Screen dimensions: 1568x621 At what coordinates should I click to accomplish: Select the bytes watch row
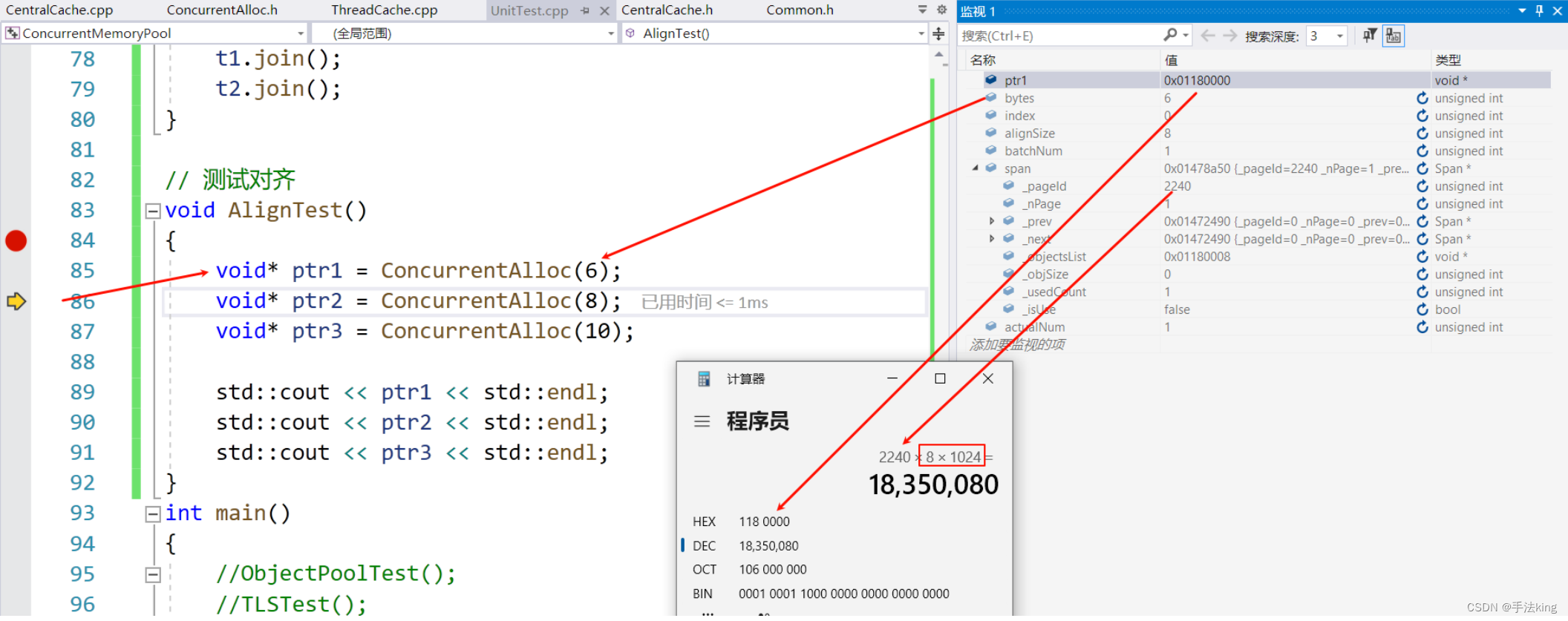[x=1259, y=98]
